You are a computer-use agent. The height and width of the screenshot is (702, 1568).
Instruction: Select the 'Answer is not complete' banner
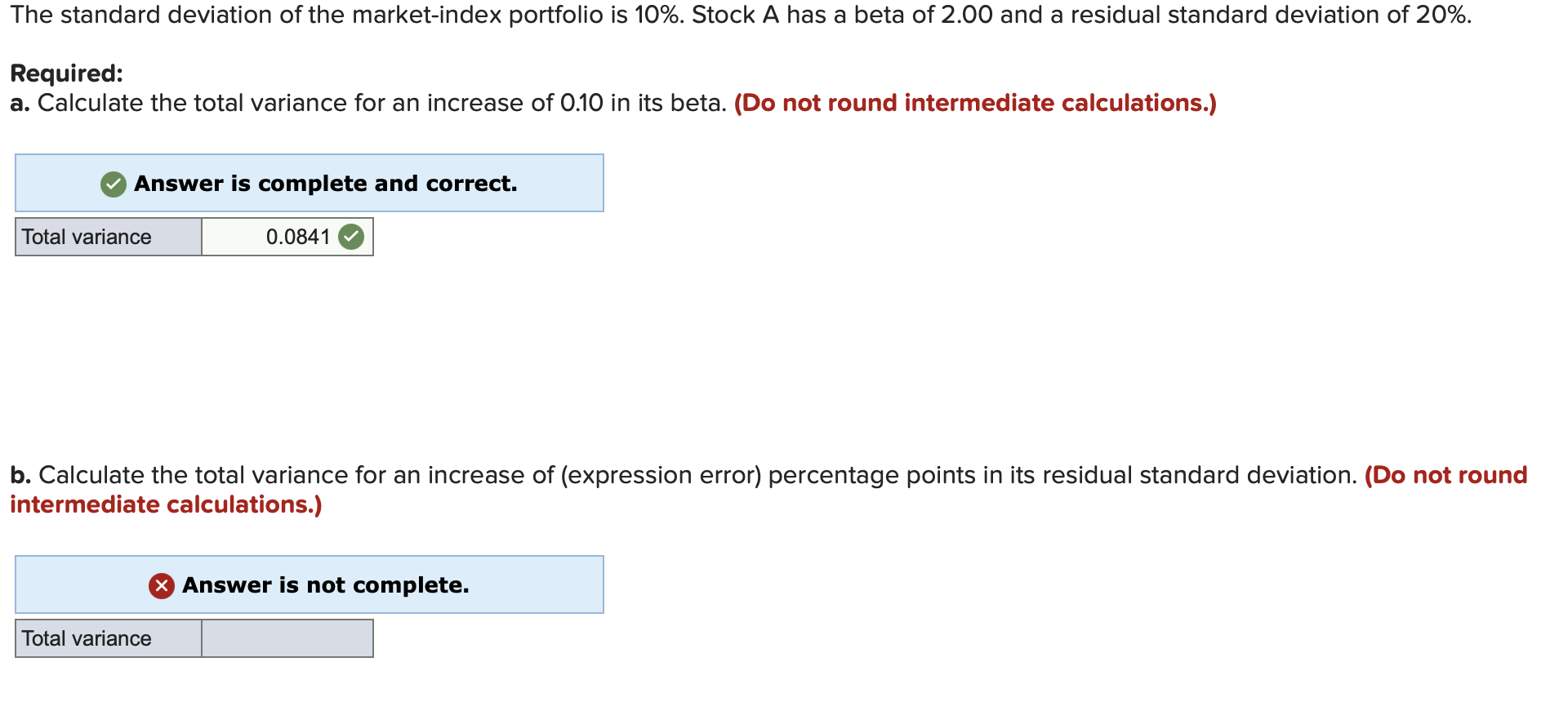click(309, 584)
